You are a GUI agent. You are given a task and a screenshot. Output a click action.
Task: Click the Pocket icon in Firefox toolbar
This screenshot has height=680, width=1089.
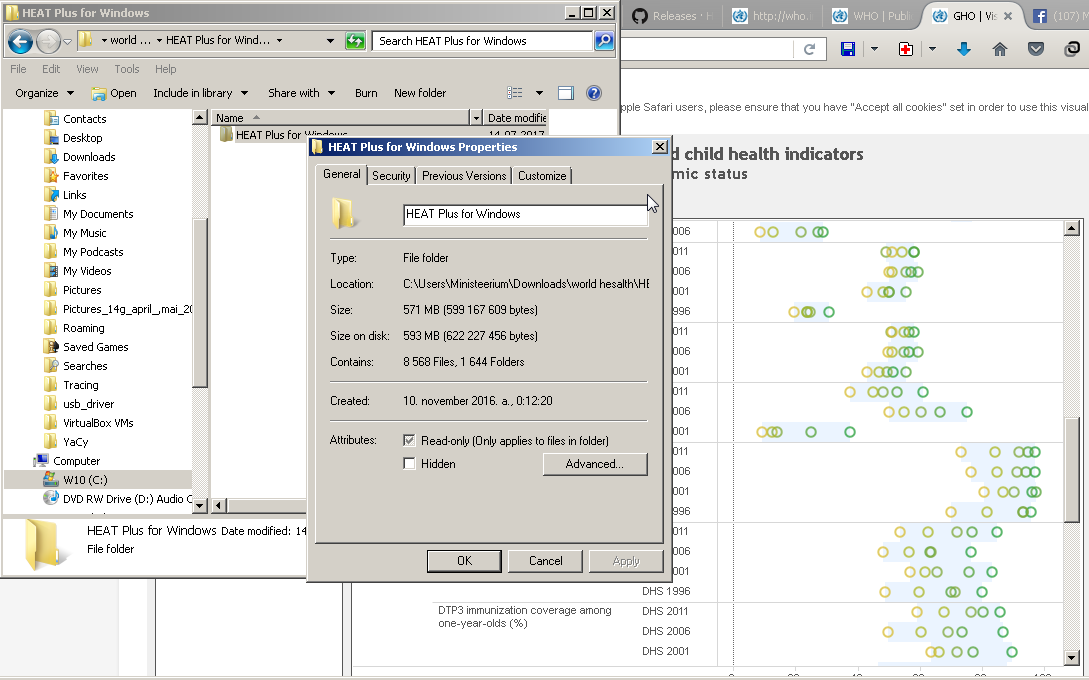pos(1036,49)
